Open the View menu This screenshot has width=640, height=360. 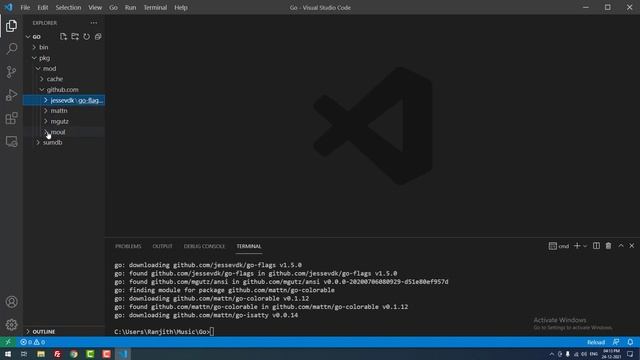pos(95,7)
